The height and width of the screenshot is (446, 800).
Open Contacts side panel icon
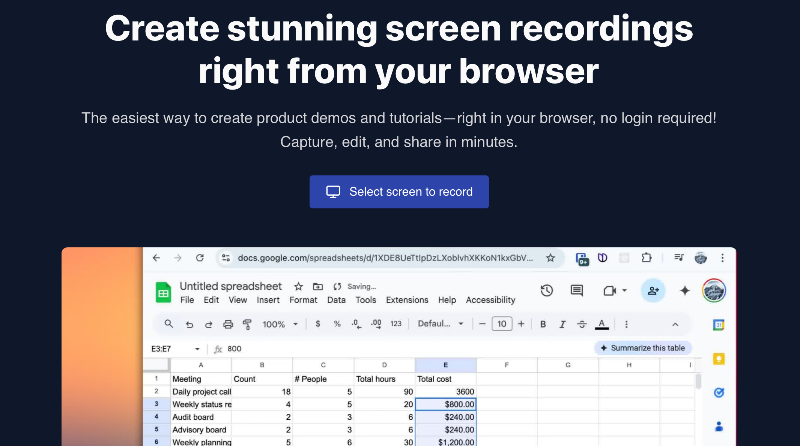point(719,427)
